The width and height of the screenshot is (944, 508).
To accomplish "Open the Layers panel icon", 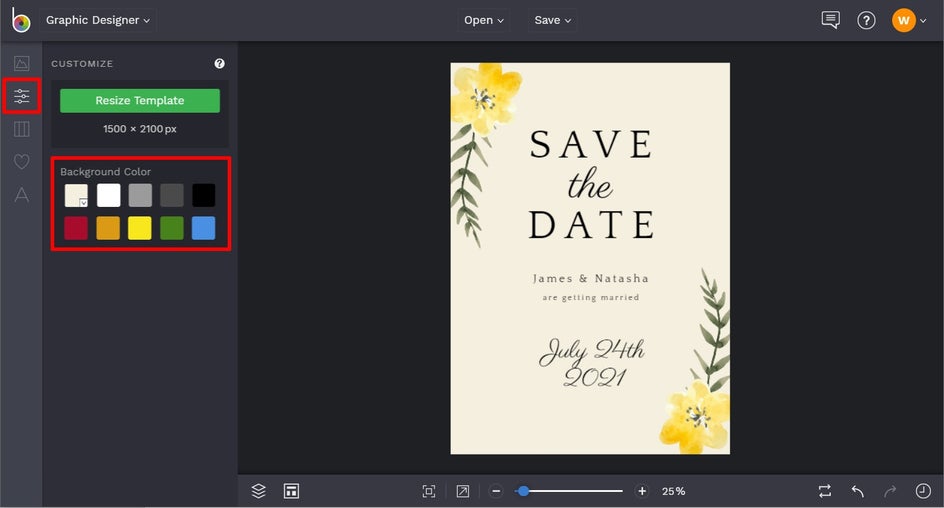I will click(259, 491).
